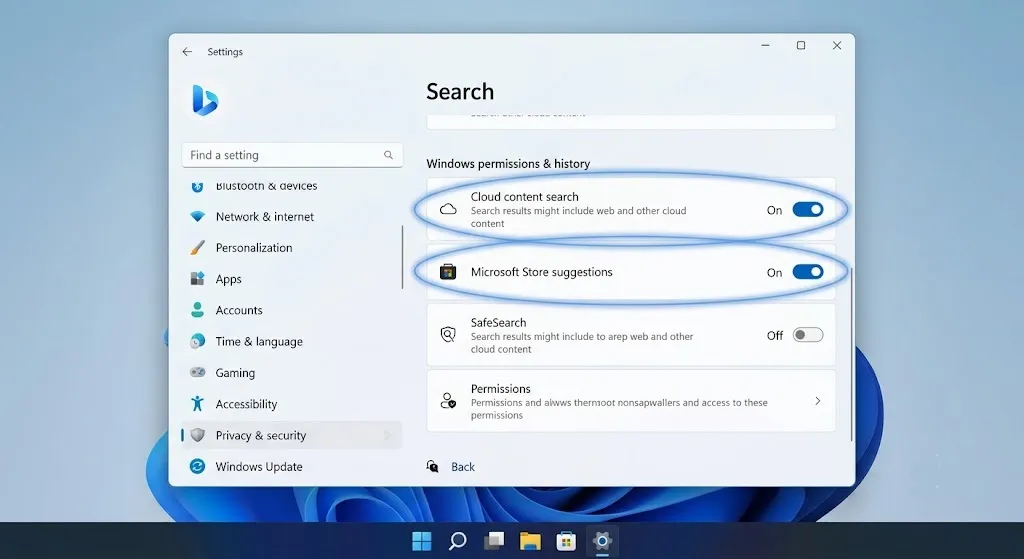Click the Accessibility figure icon
The height and width of the screenshot is (559, 1024).
pyautogui.click(x=197, y=404)
